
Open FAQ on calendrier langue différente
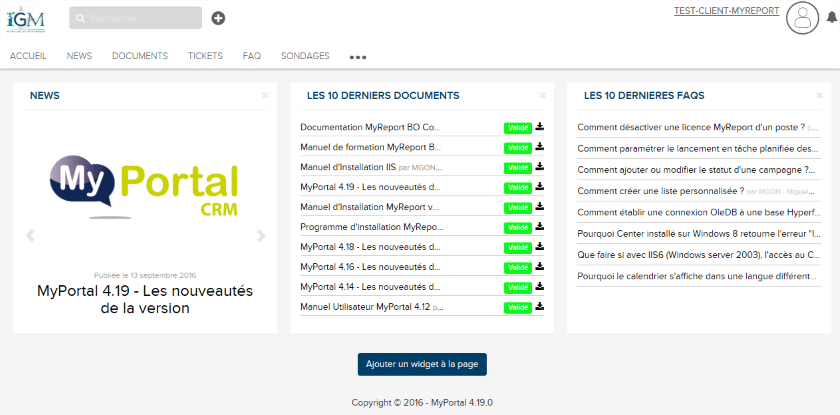pos(697,276)
